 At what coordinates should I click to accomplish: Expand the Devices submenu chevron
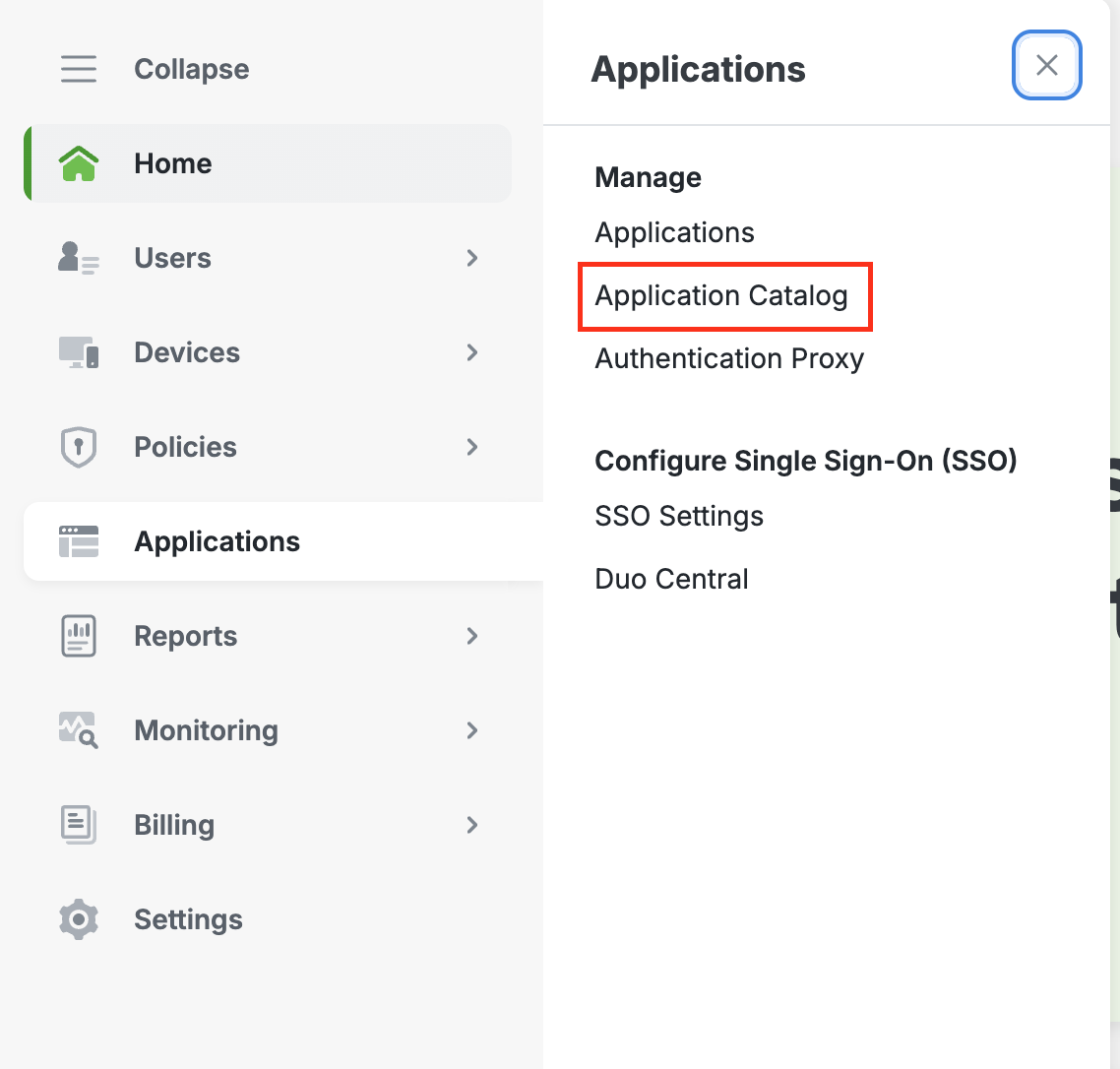pos(472,352)
